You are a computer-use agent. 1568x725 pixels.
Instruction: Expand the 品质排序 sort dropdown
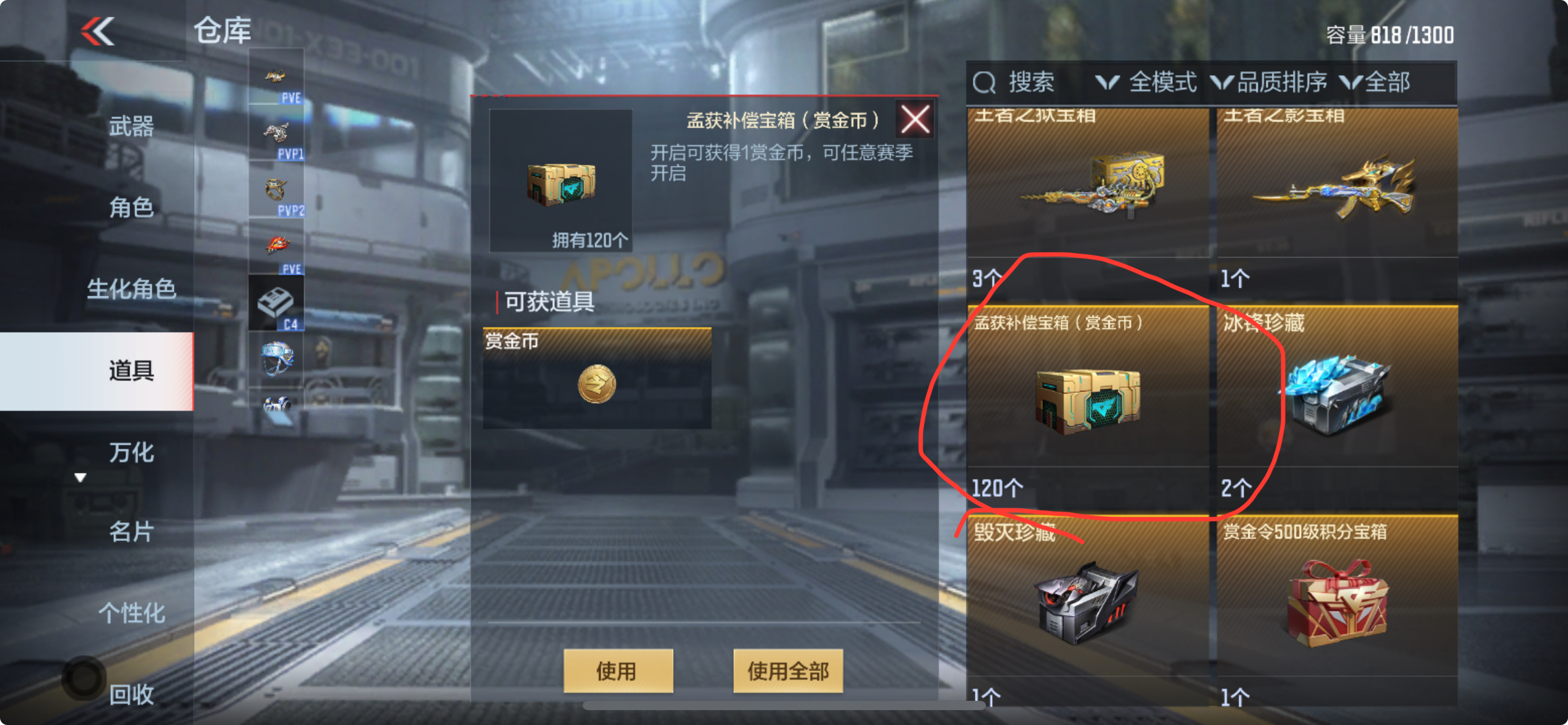[x=1270, y=82]
